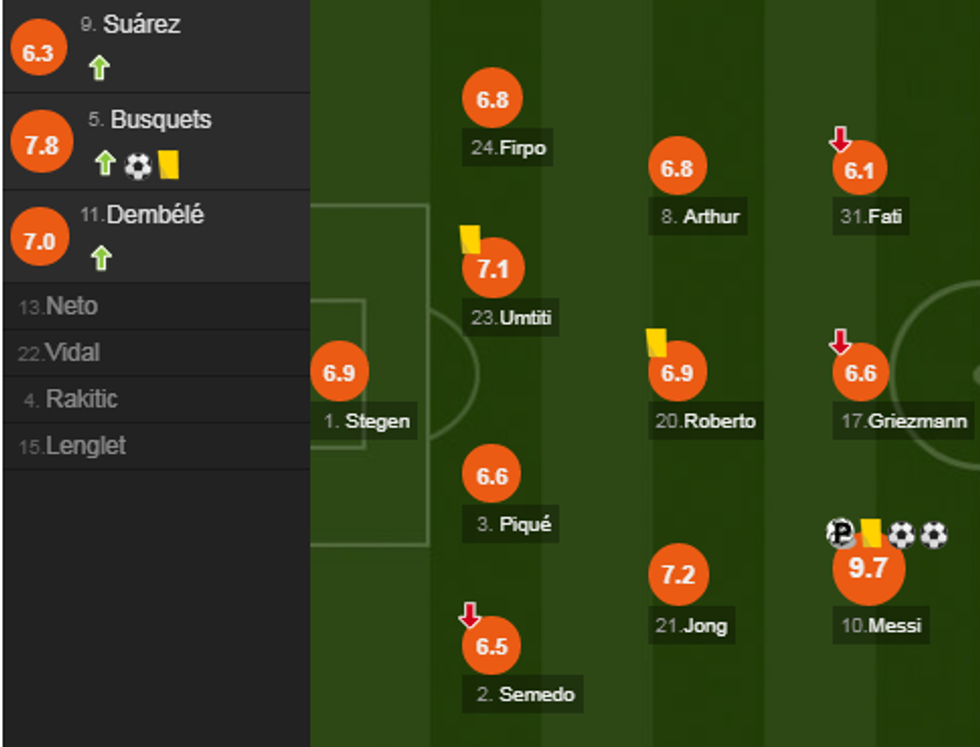Viewport: 980px width, 747px height.
Task: Click the red substitution arrow above Semedo
Action: point(469,615)
